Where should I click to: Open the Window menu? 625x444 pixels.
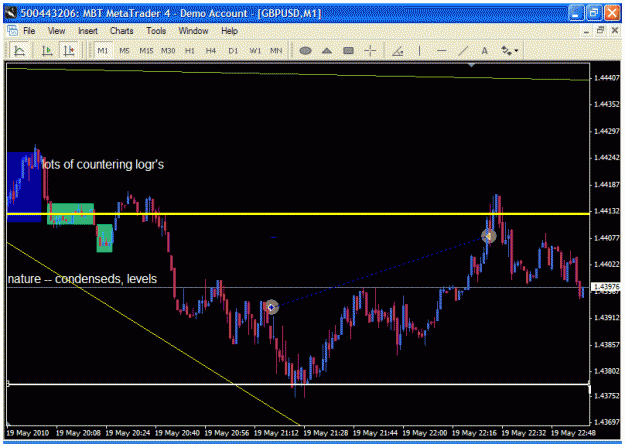pos(193,31)
